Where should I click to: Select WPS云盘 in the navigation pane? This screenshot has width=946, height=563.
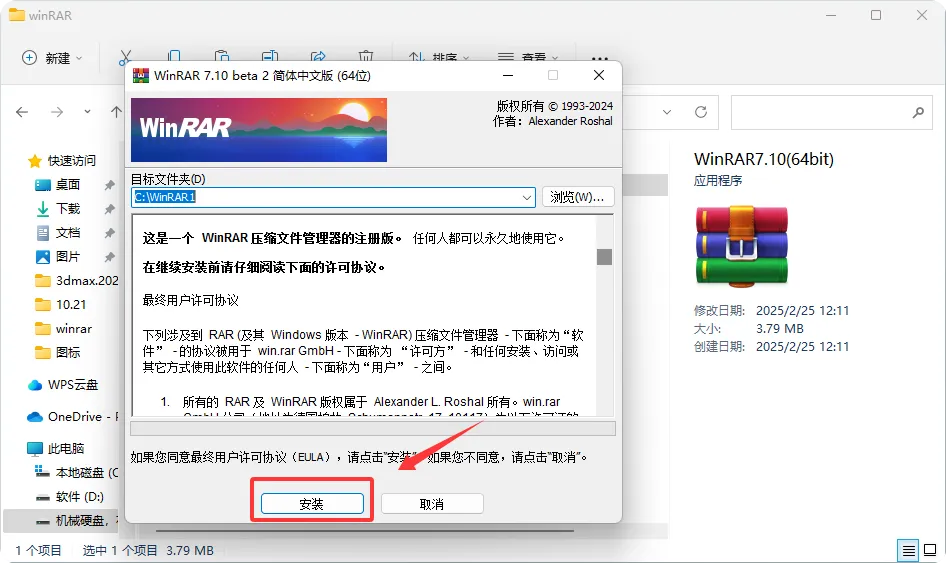pyautogui.click(x=63, y=385)
